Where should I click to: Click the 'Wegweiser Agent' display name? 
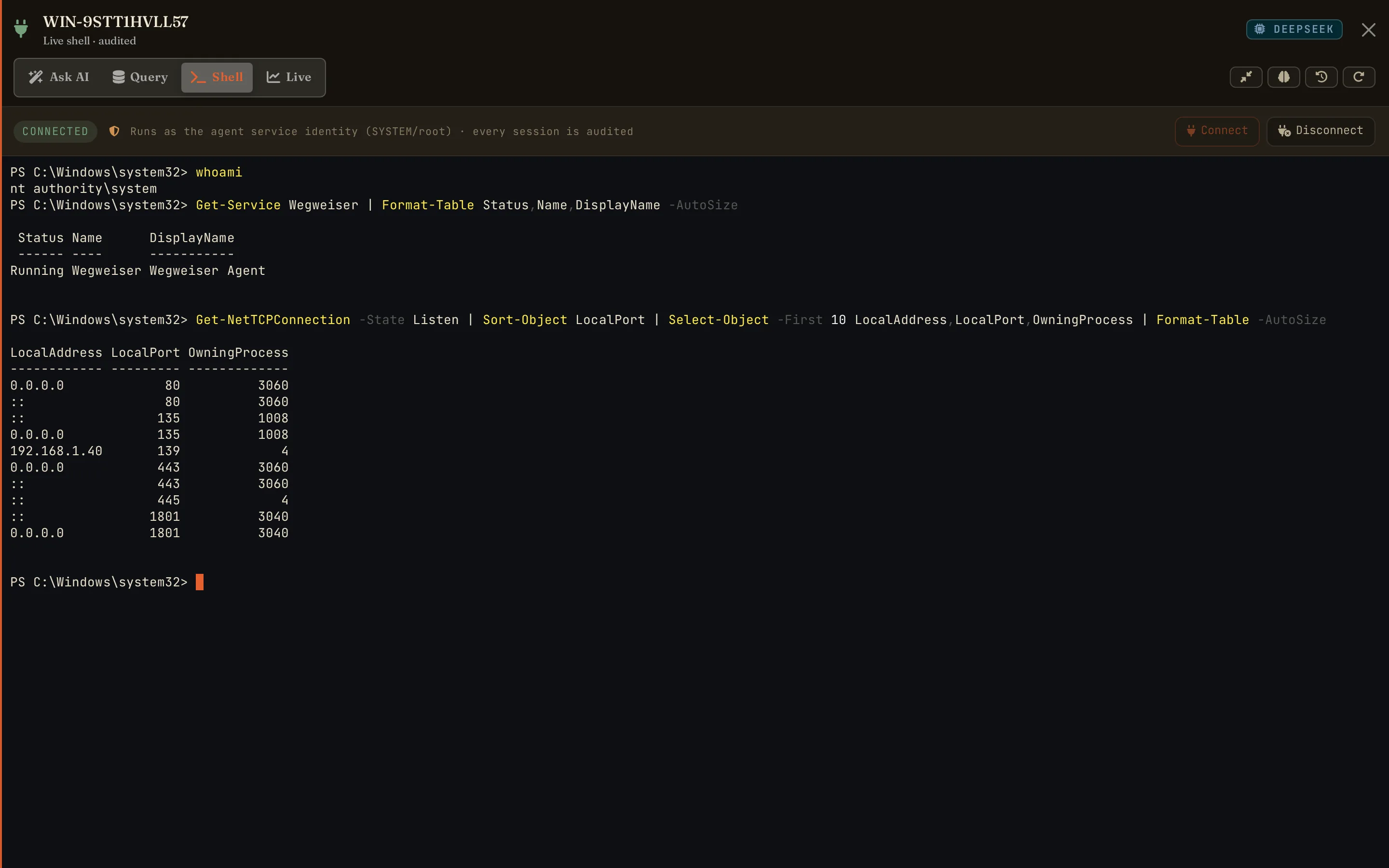tap(207, 271)
